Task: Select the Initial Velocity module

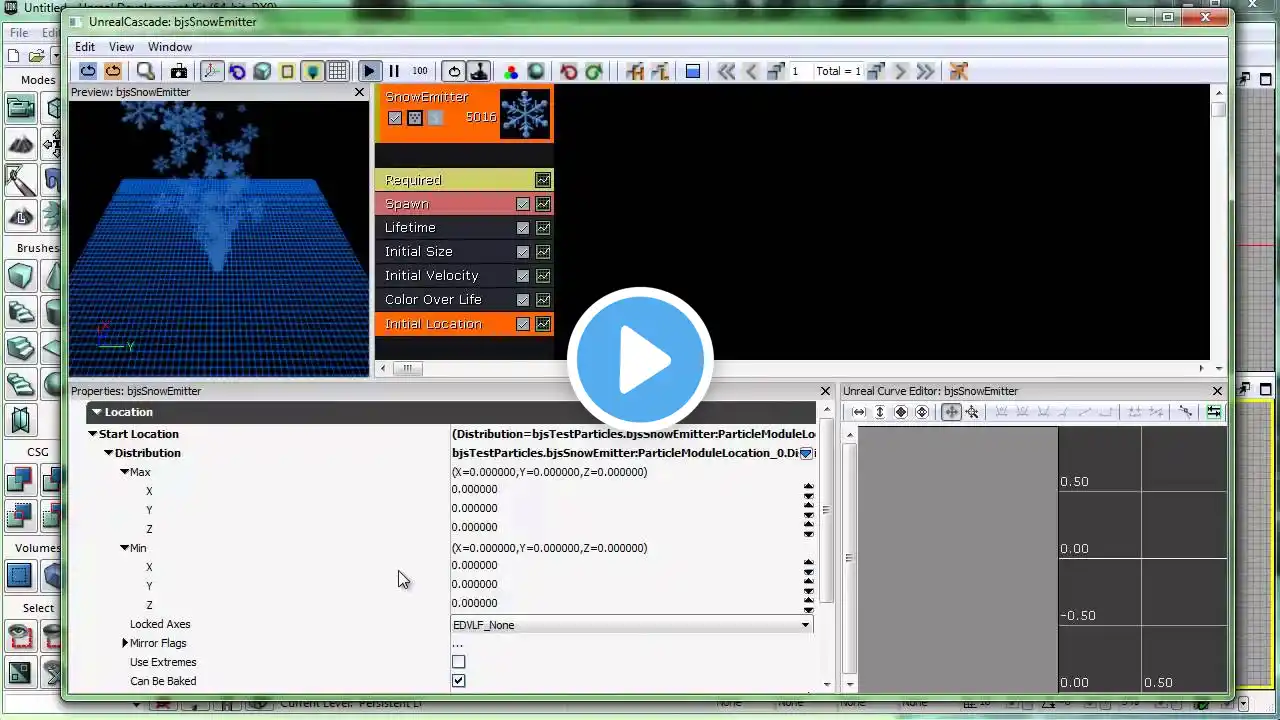Action: click(464, 276)
